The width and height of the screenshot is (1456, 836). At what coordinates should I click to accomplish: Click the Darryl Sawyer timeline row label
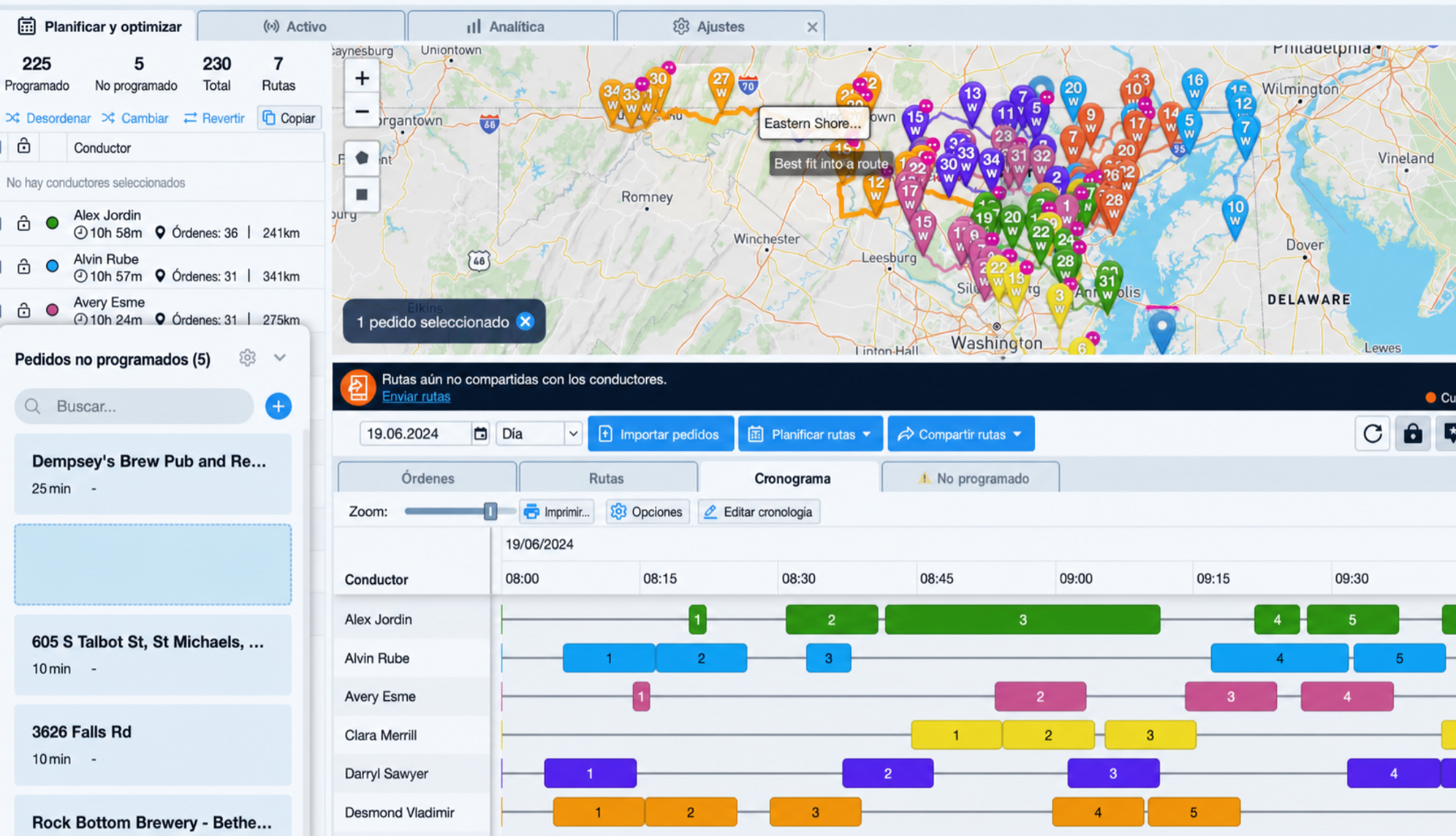[387, 773]
